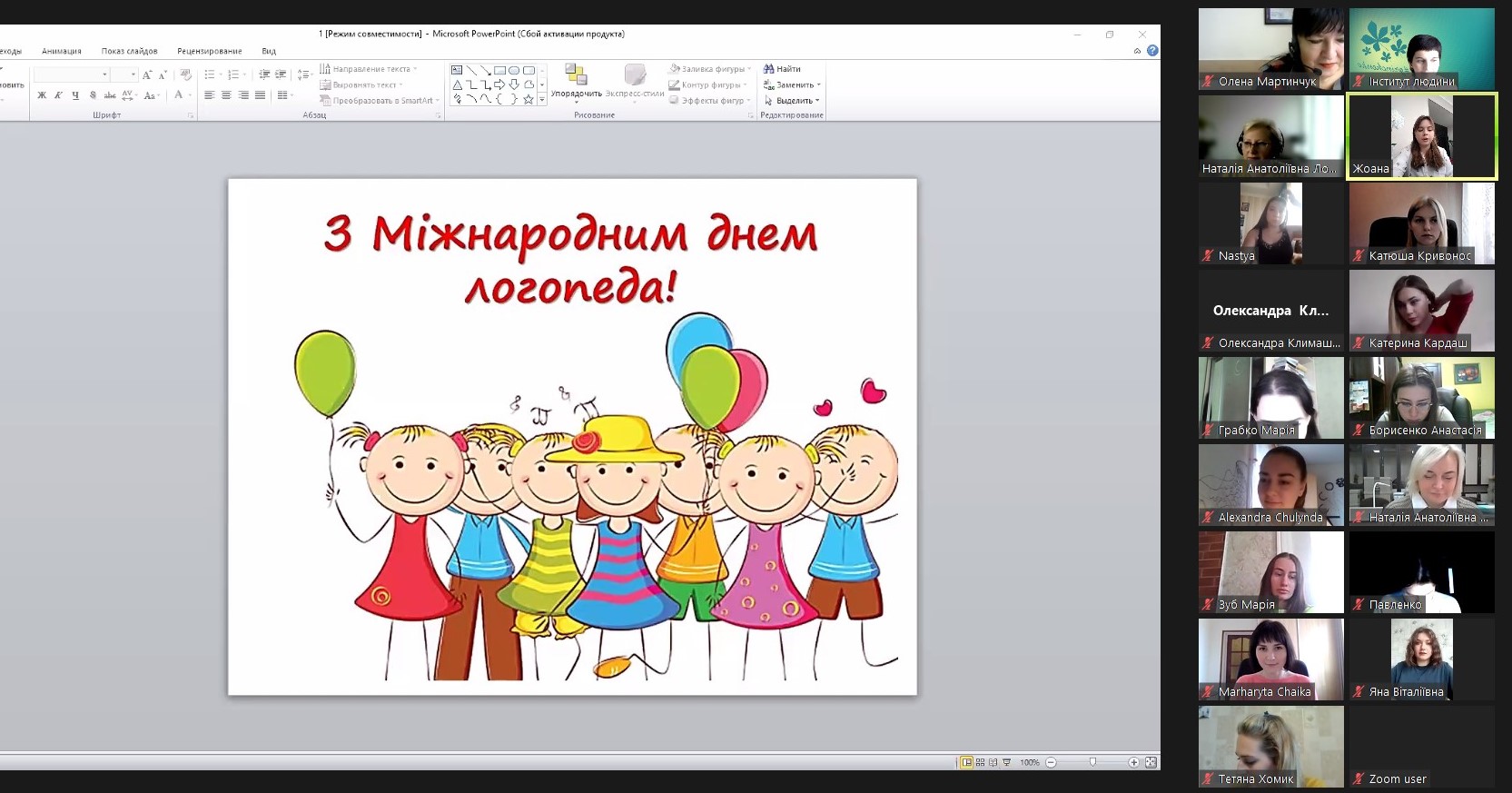The width and height of the screenshot is (1512, 793).
Task: Open the Рецензирование tab
Action: 210,51
